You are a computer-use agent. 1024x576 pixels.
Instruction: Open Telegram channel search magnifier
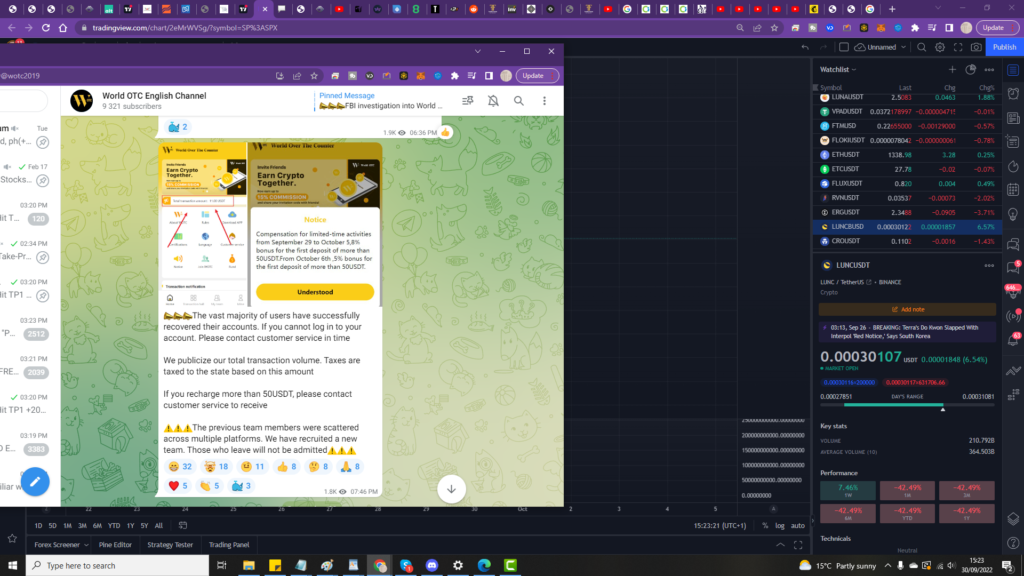point(519,101)
